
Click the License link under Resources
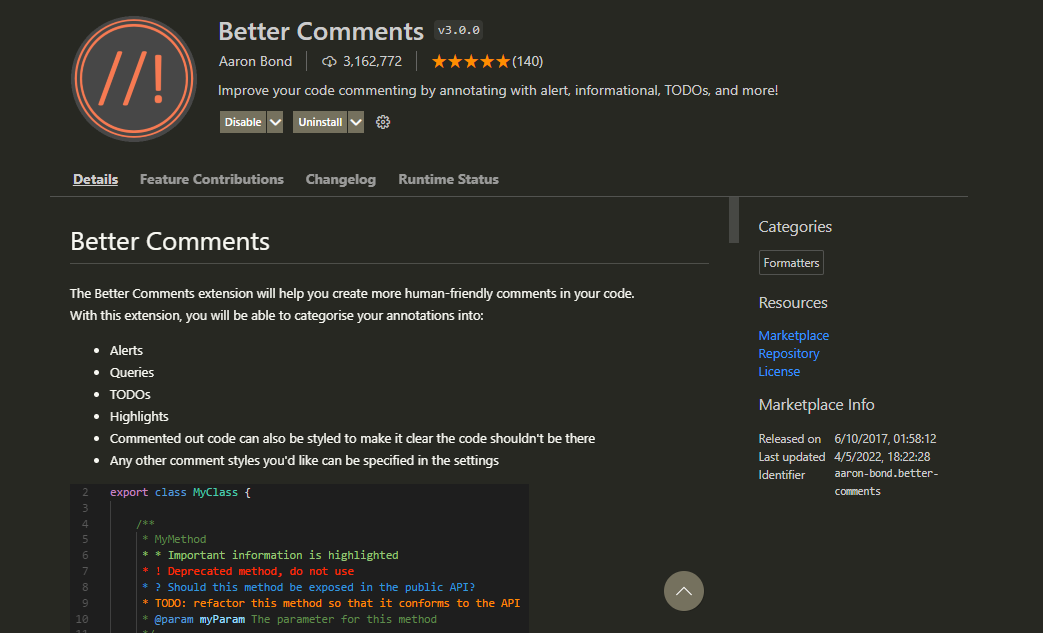point(779,371)
